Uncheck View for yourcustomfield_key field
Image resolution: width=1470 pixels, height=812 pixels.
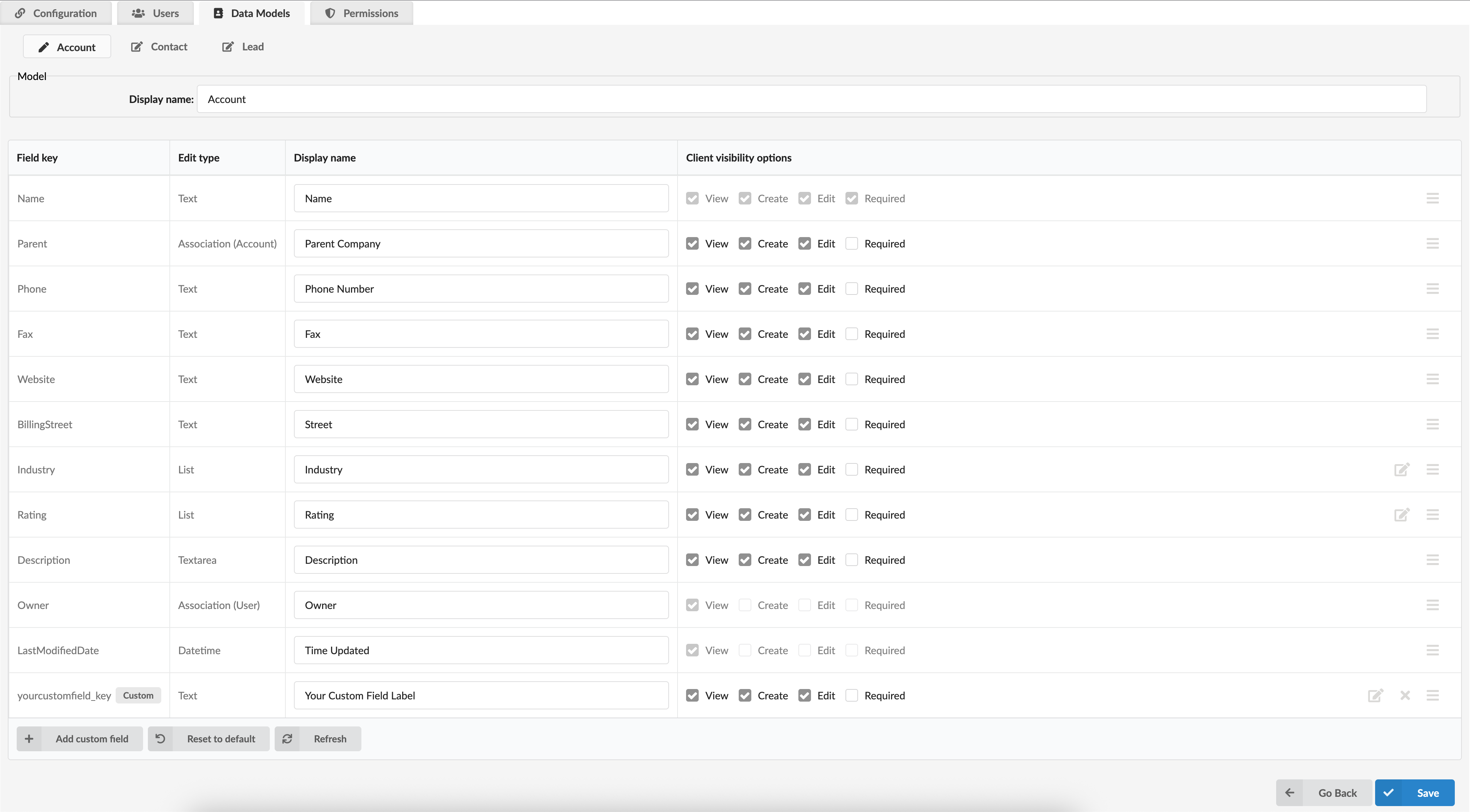coord(692,695)
